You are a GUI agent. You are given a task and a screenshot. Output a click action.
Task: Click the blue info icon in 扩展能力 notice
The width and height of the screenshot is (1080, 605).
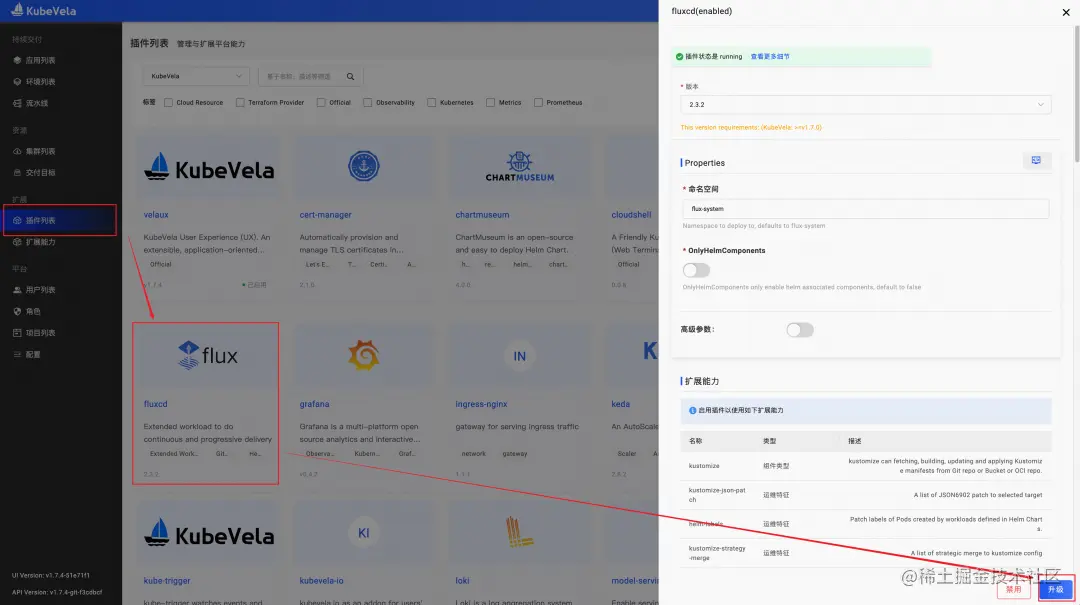[x=692, y=410]
